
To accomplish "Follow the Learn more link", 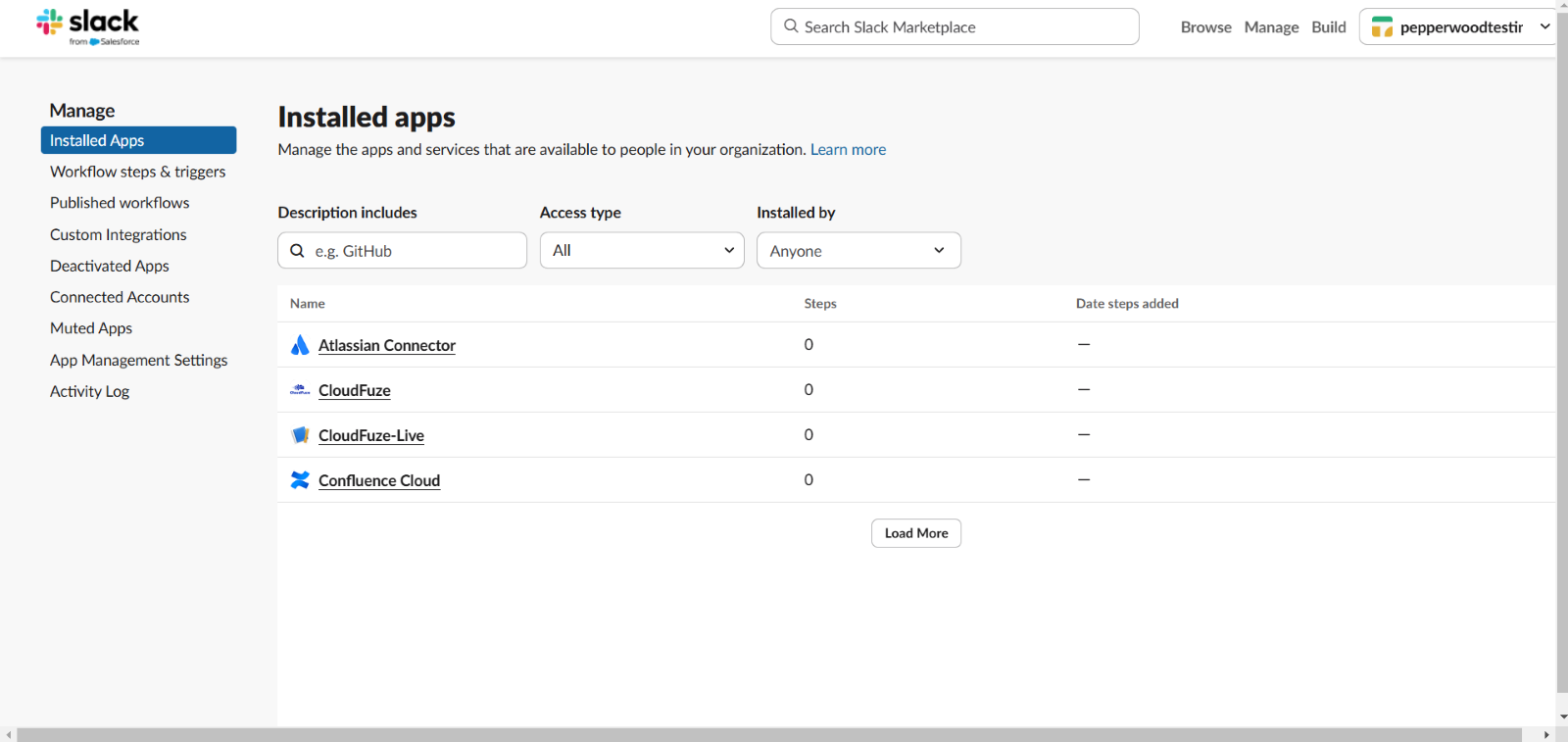I will click(848, 149).
